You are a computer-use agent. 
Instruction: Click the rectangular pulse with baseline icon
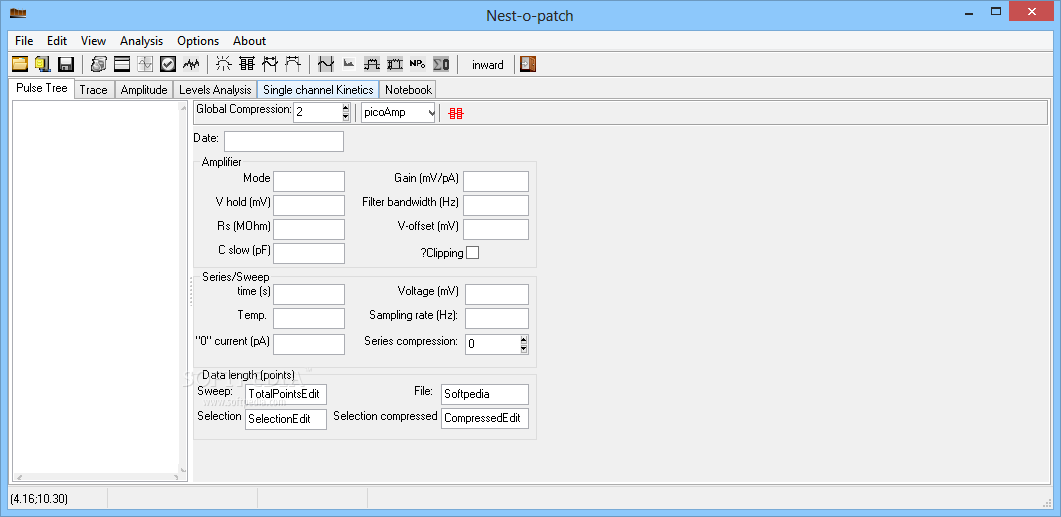(x=395, y=64)
